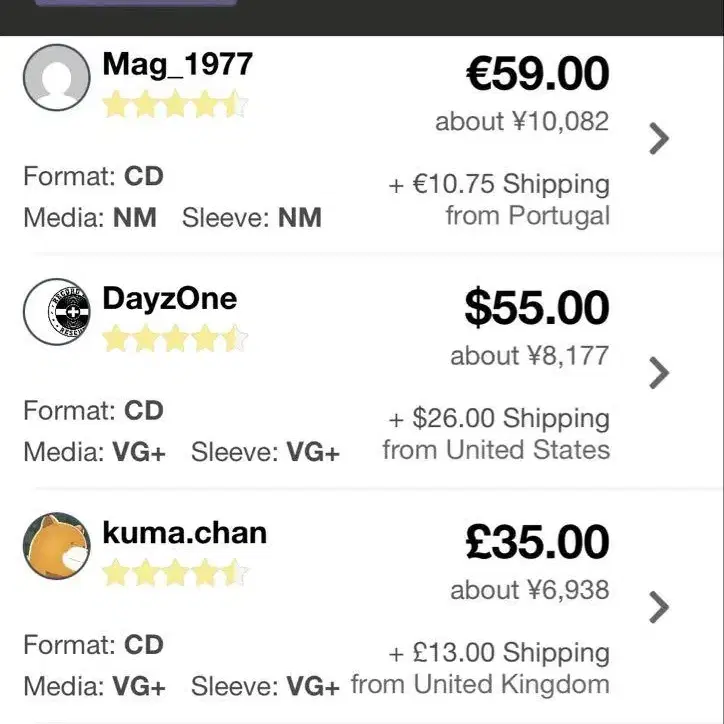Image resolution: width=724 pixels, height=724 pixels.
Task: Open kuma.chan's orange cat avatar
Action: tap(56, 546)
